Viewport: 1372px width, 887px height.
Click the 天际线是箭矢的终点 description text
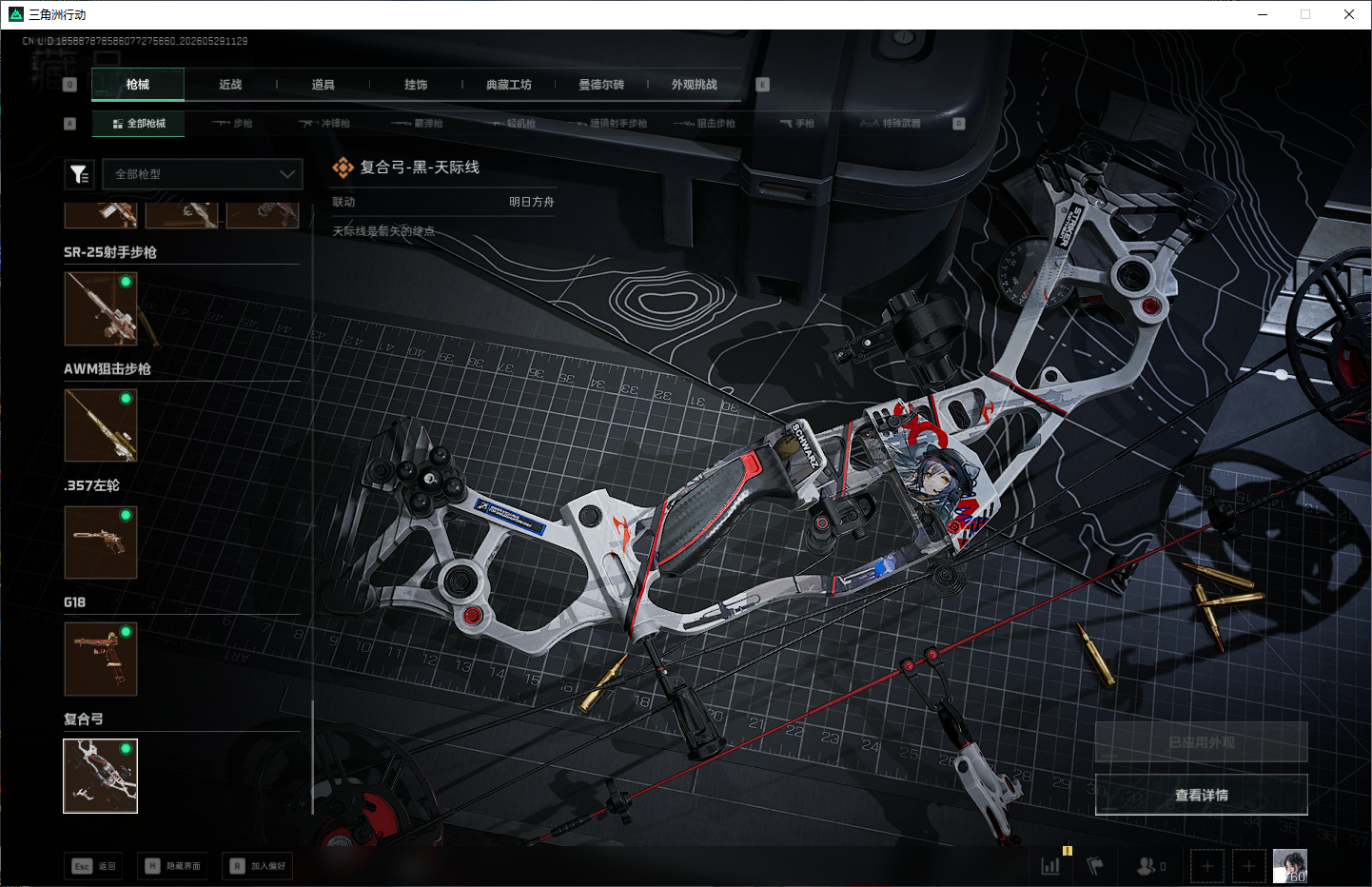tap(383, 231)
